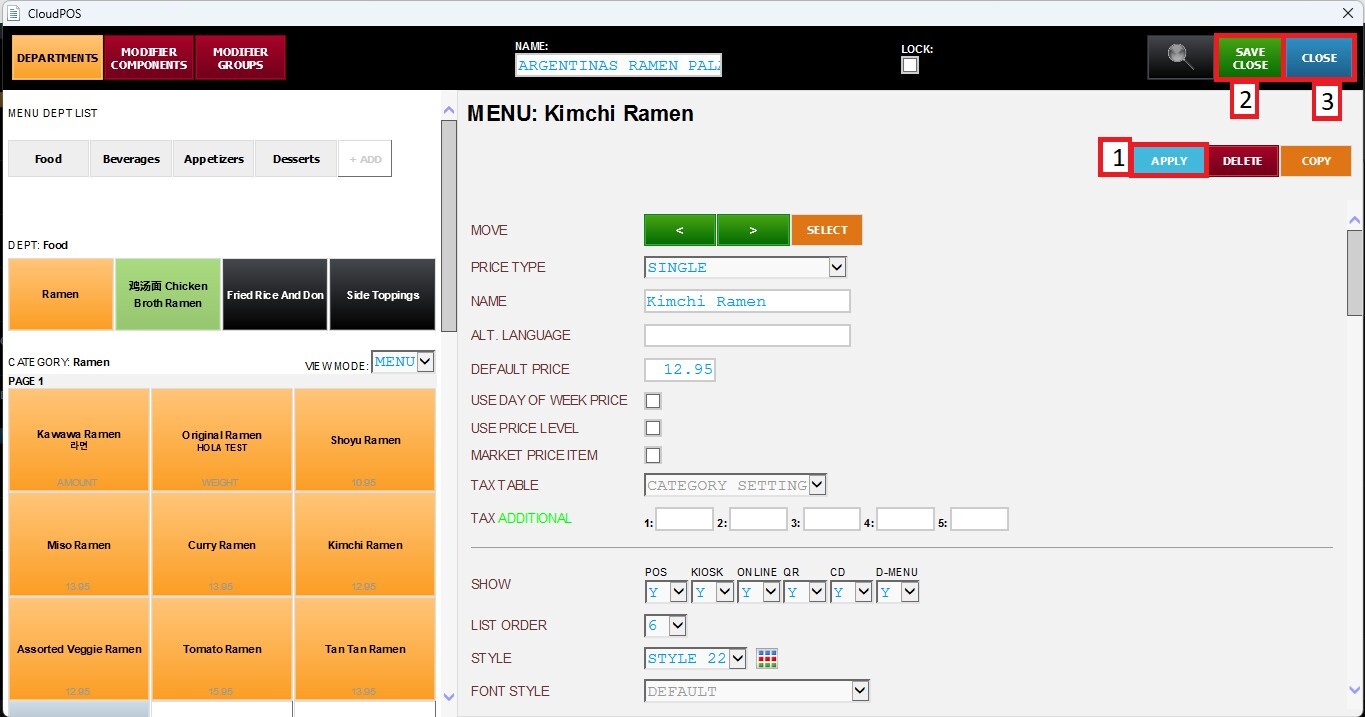Click the magnifying glass search icon
This screenshot has width=1365, height=717.
coord(1180,58)
